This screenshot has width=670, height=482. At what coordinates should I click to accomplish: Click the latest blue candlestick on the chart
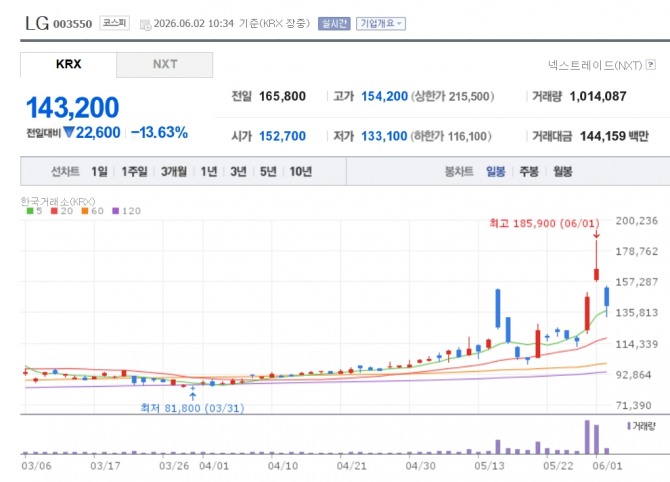(x=606, y=301)
